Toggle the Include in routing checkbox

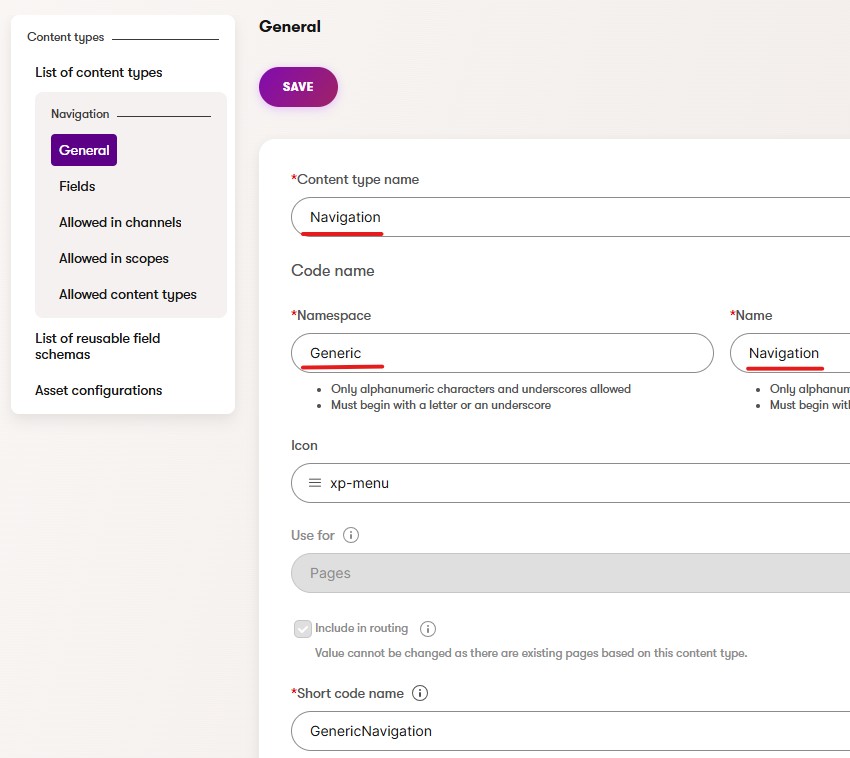(x=303, y=628)
